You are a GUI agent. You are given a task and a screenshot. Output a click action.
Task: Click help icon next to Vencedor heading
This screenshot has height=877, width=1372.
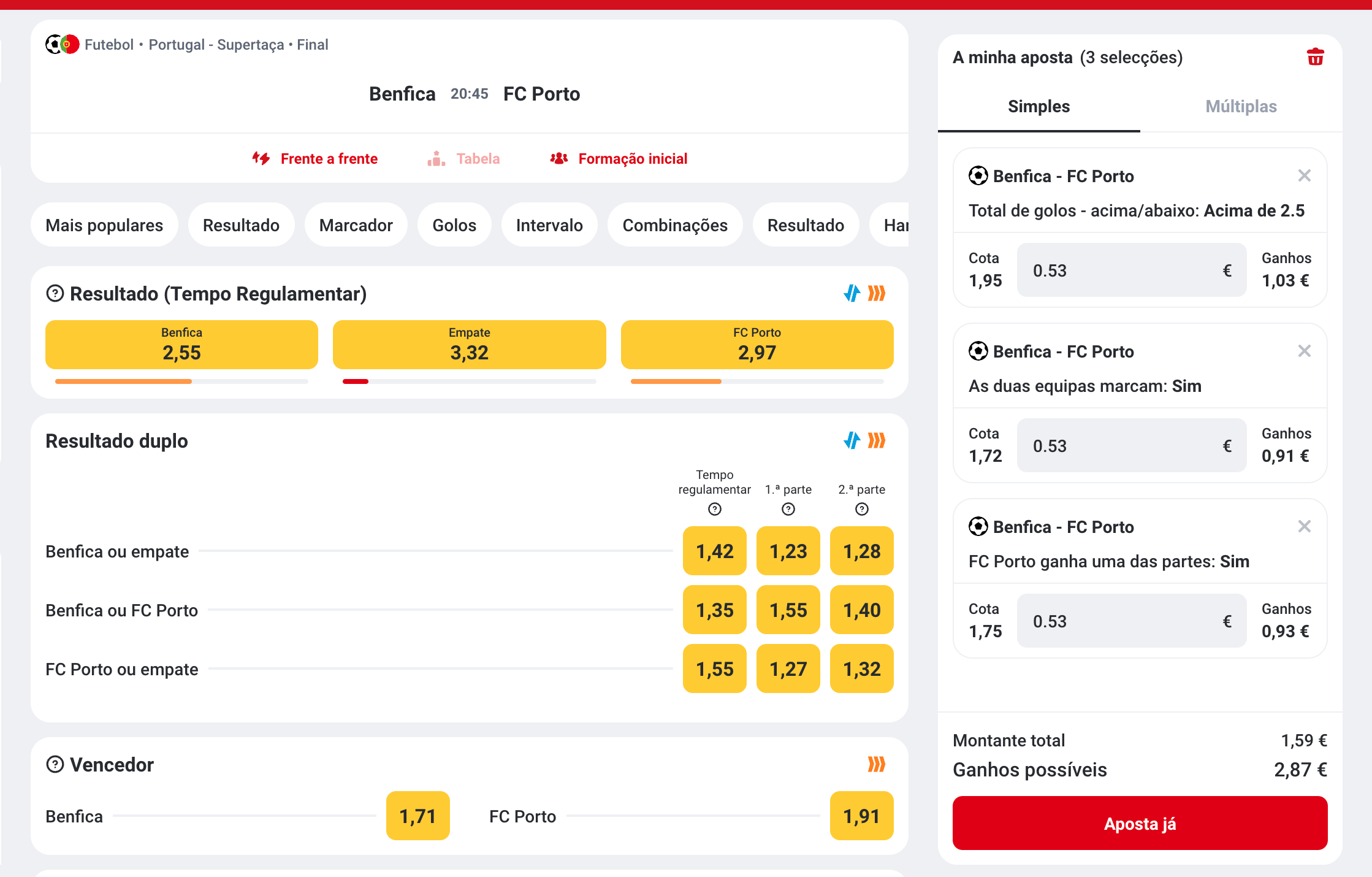pyautogui.click(x=55, y=765)
